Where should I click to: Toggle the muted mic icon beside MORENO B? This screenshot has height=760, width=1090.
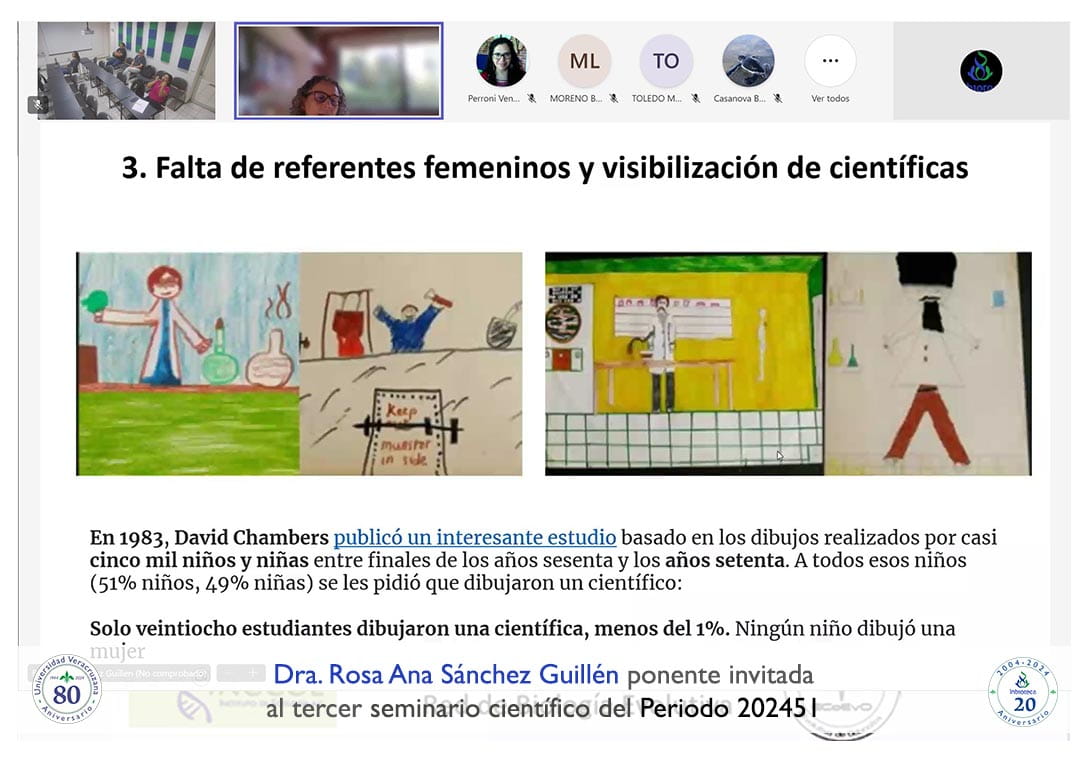(613, 99)
